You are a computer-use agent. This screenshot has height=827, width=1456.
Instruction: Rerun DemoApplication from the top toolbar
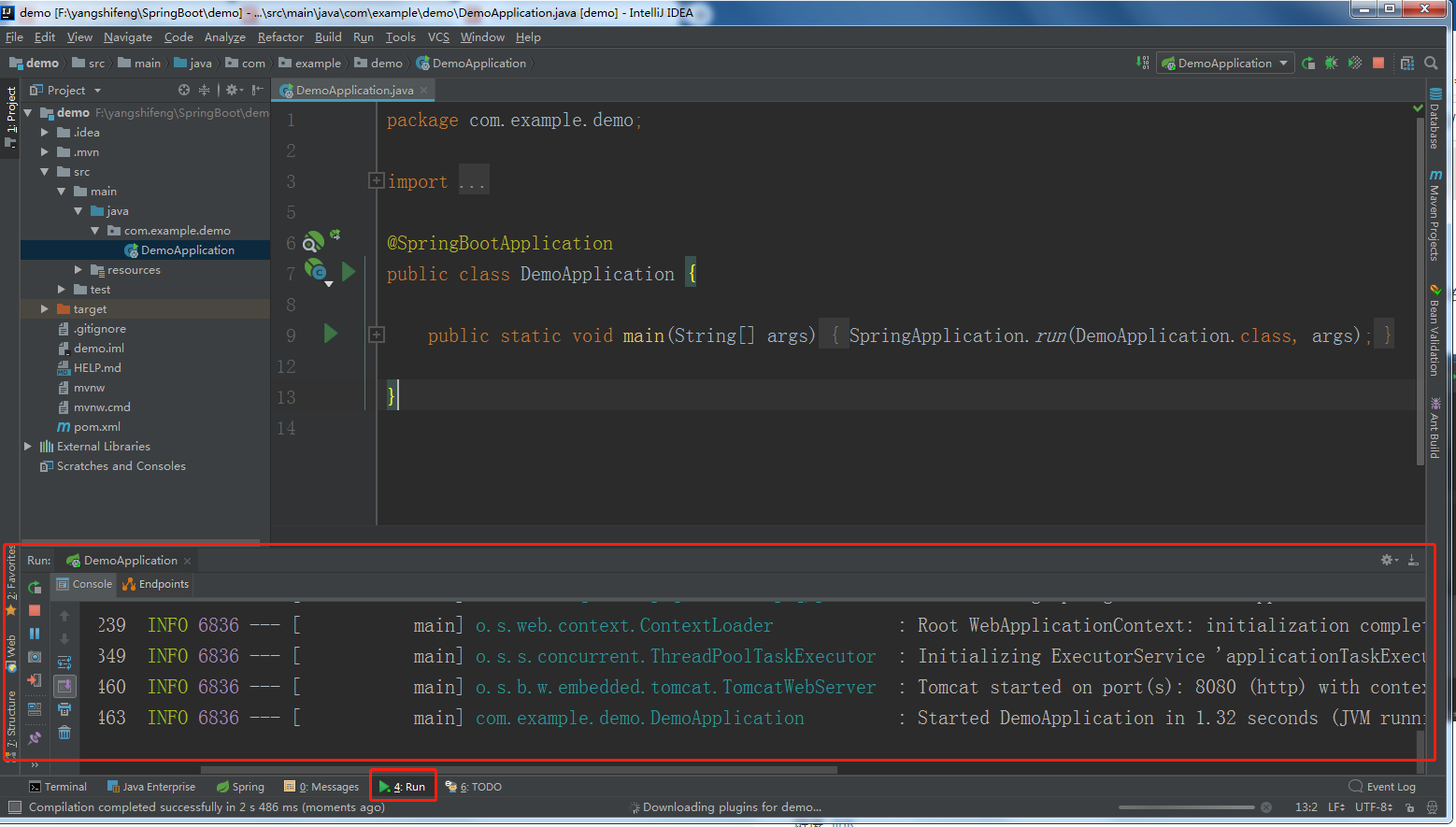[1308, 63]
